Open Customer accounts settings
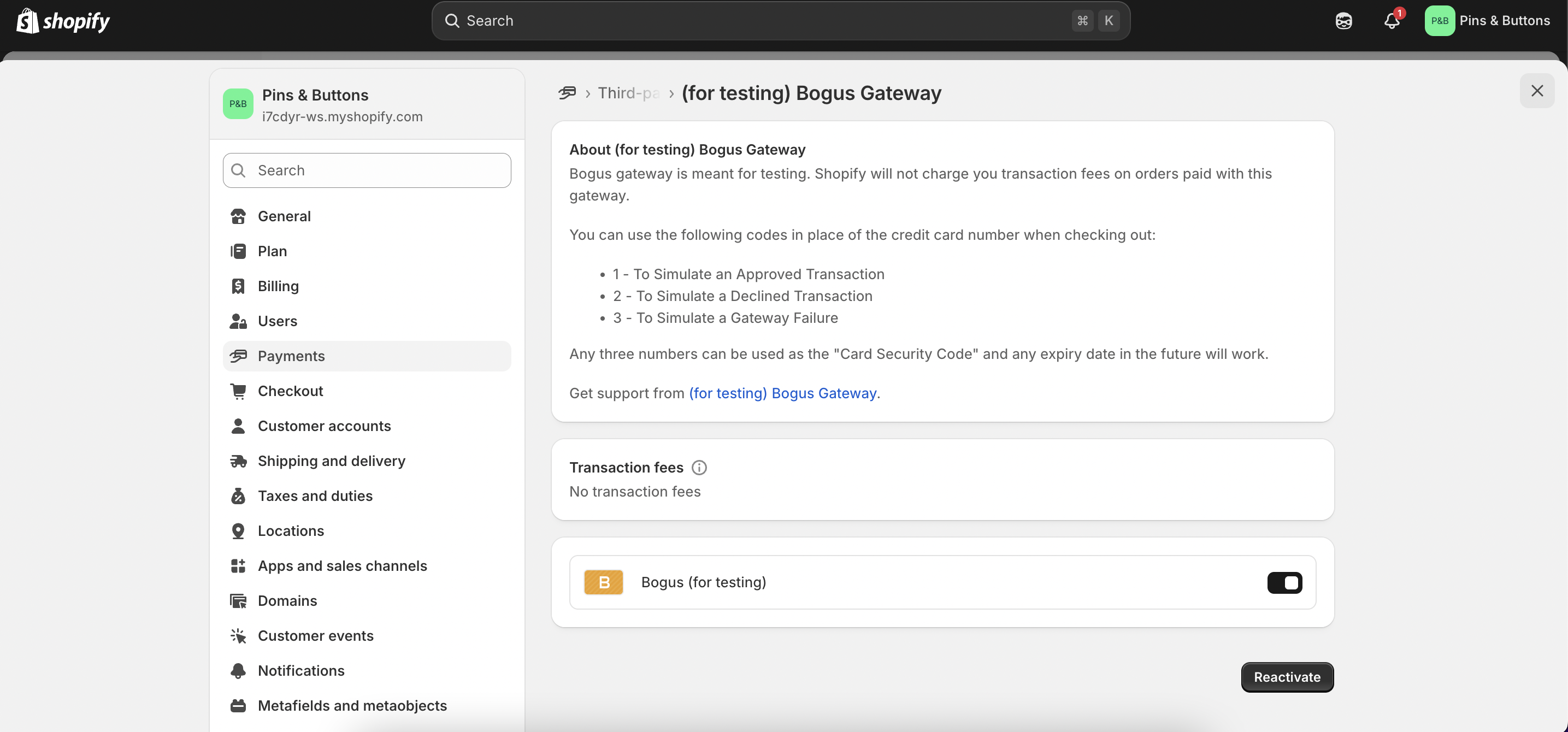Screen dimensions: 1568x732 (324, 426)
